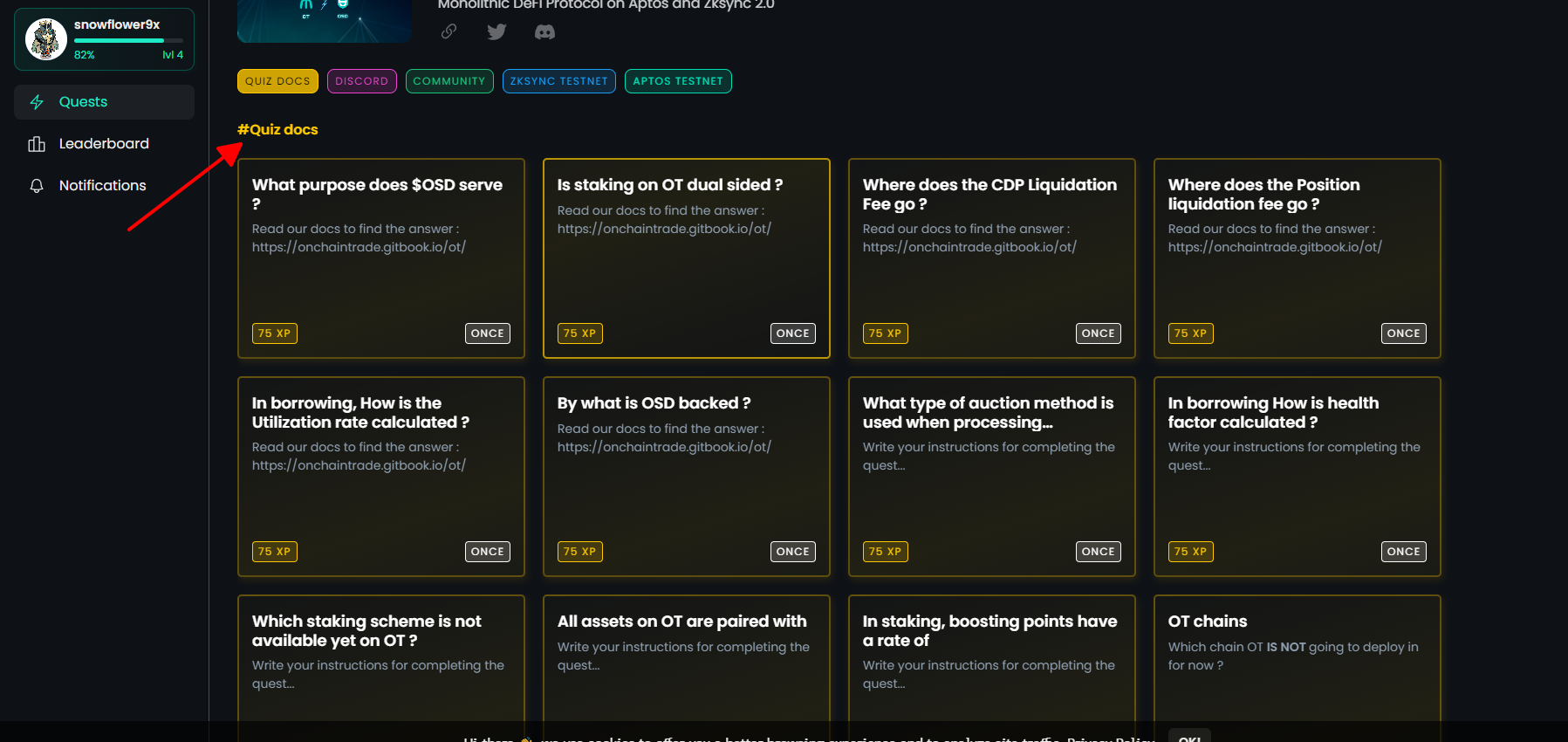Click the #Quiz docs section heading
Image resolution: width=1568 pixels, height=742 pixels.
[277, 129]
